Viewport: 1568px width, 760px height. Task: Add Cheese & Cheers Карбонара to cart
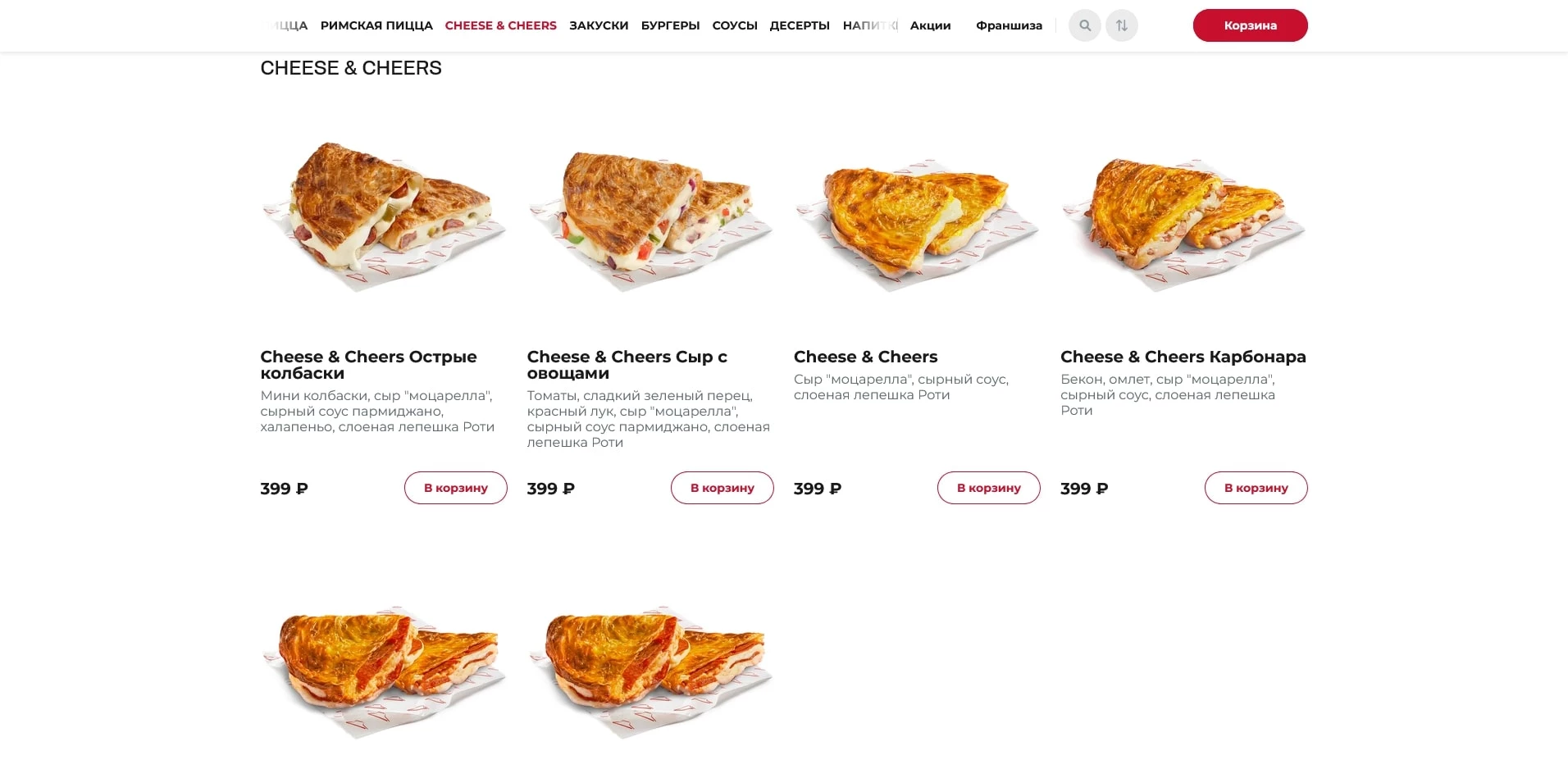click(1256, 488)
